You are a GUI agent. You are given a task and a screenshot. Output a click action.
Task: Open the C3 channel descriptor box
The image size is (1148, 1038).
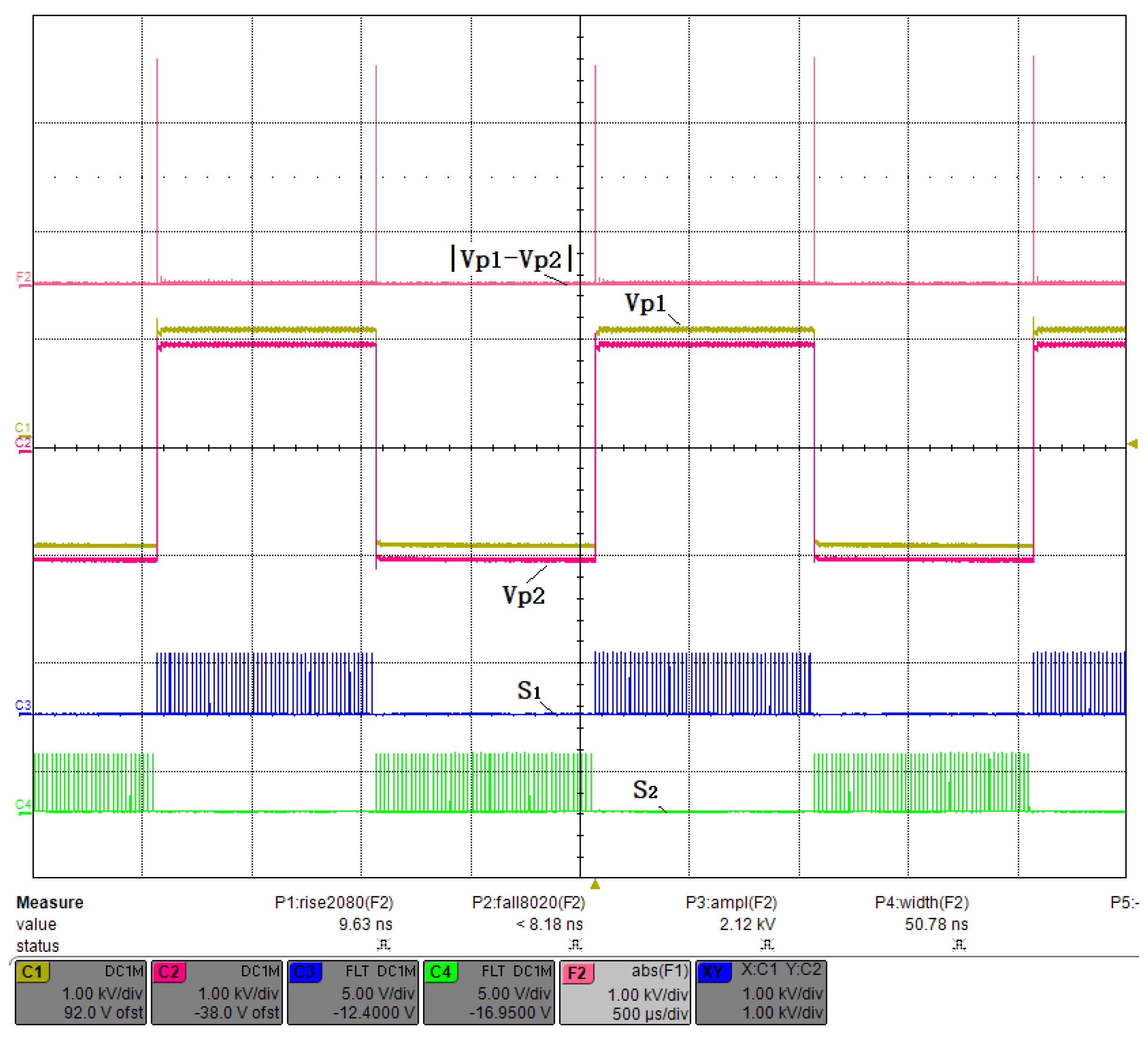click(352, 992)
